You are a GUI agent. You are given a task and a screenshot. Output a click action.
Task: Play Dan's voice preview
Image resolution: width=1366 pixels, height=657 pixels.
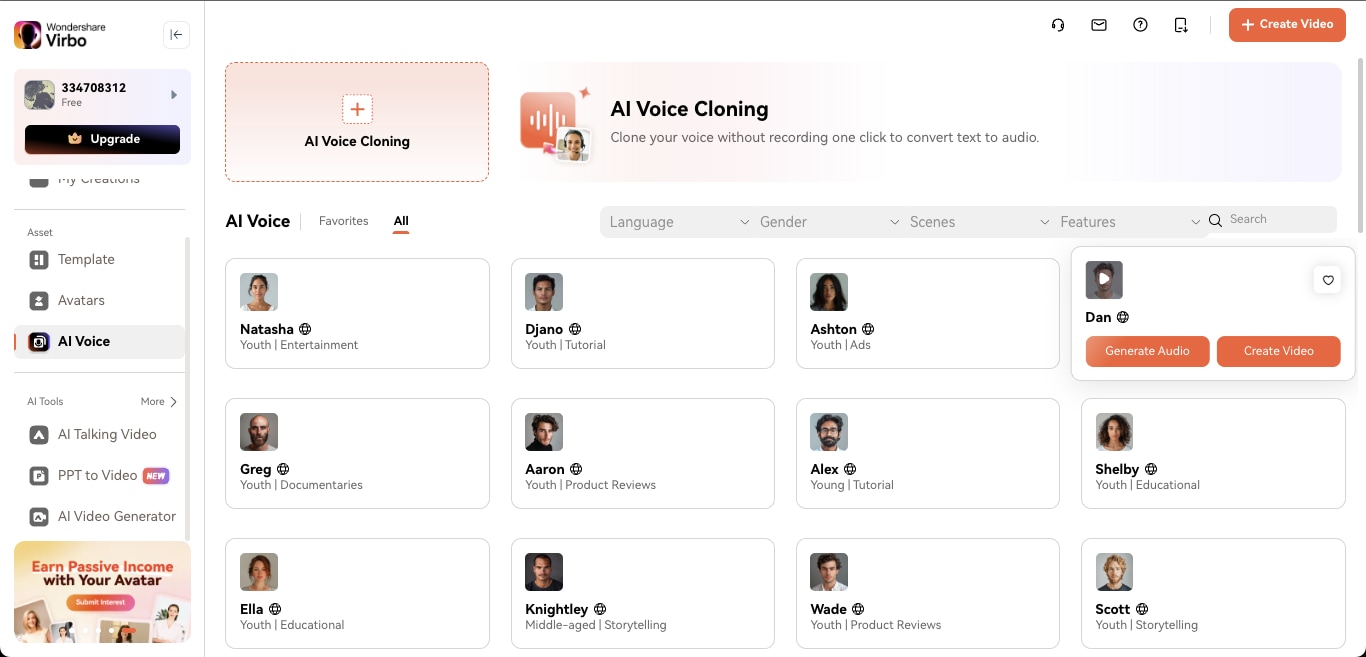point(1104,280)
